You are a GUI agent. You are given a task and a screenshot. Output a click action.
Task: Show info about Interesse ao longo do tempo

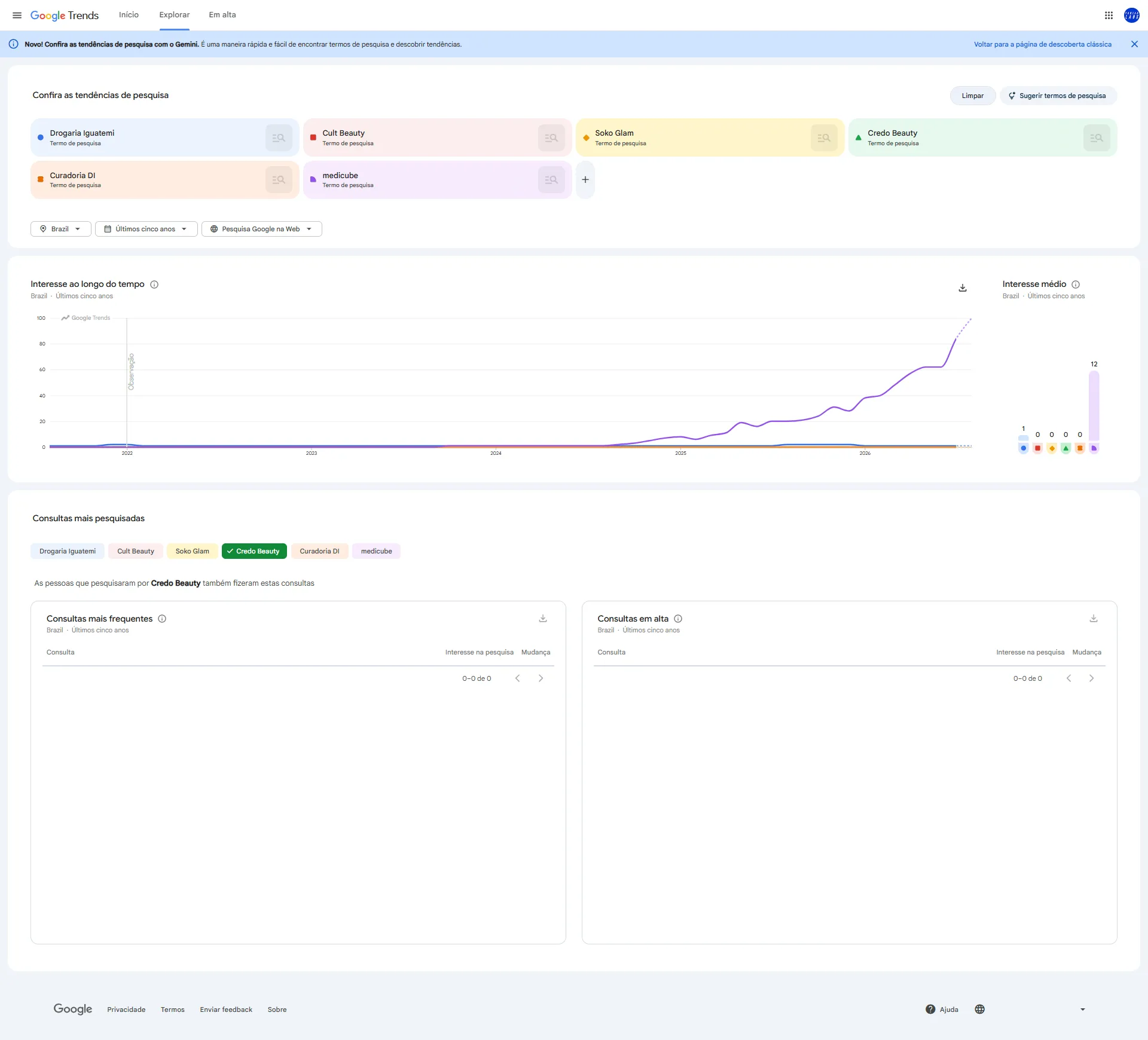click(154, 285)
